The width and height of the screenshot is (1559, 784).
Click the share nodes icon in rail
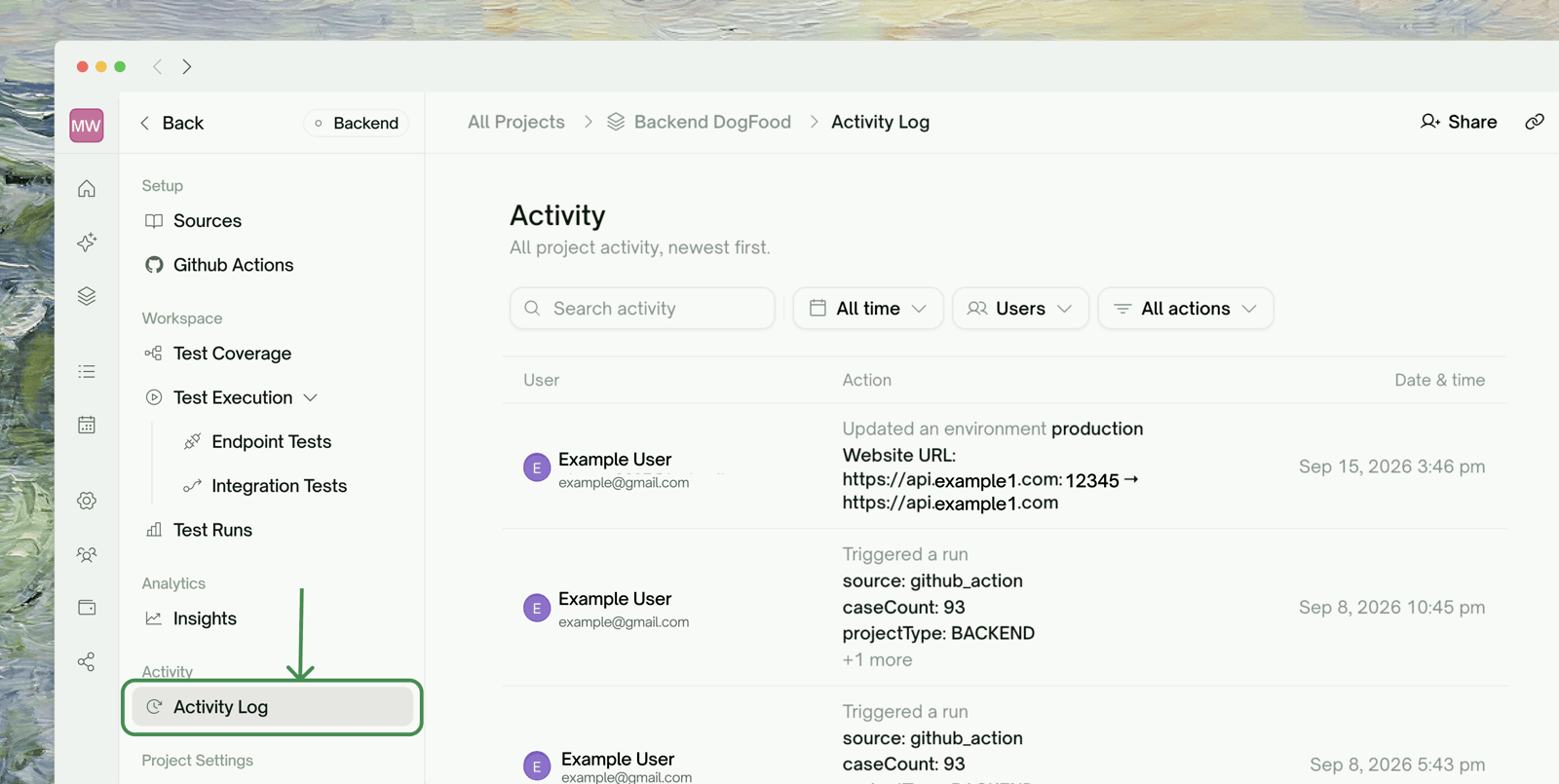pos(87,662)
